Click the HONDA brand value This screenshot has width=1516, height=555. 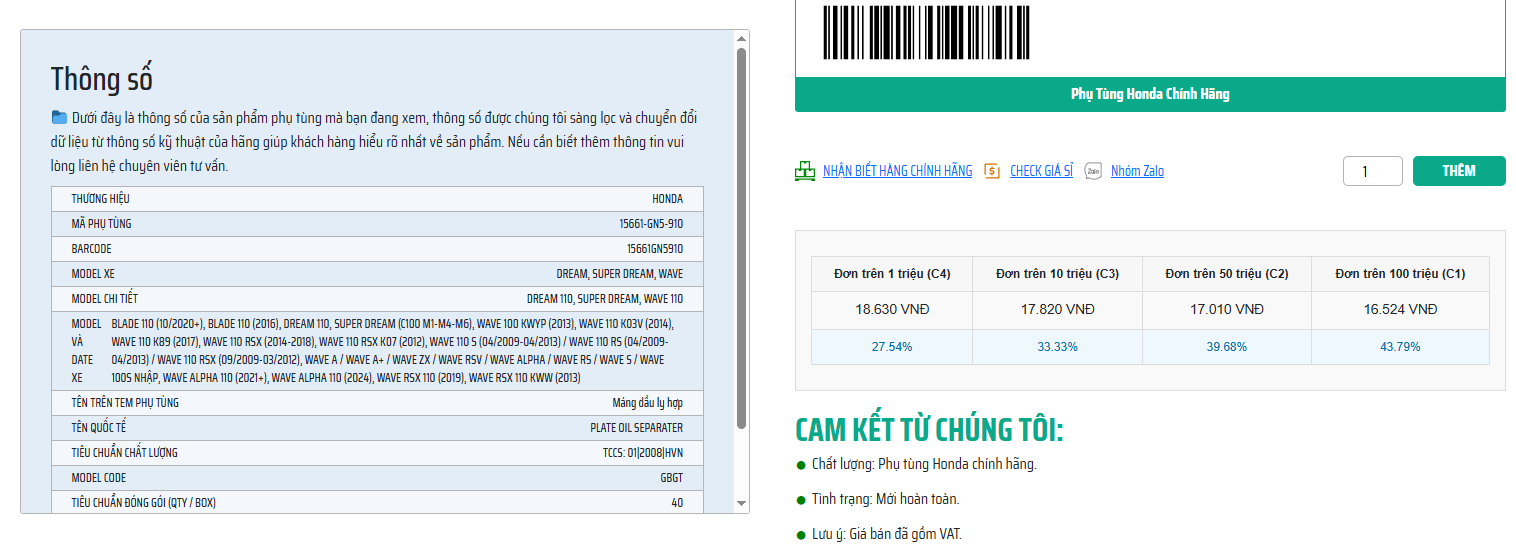click(667, 199)
